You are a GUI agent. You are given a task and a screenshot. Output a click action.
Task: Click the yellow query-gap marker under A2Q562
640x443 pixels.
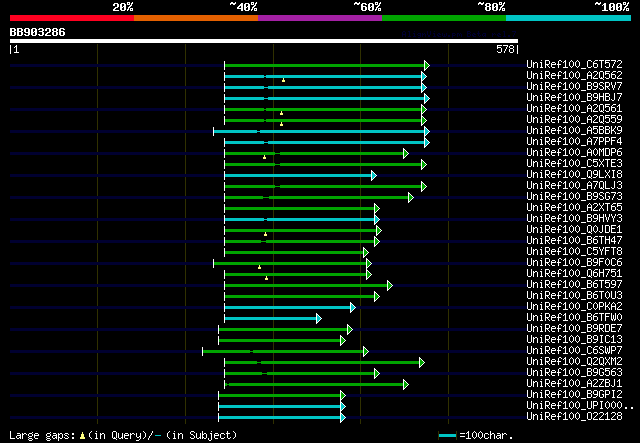(x=283, y=80)
